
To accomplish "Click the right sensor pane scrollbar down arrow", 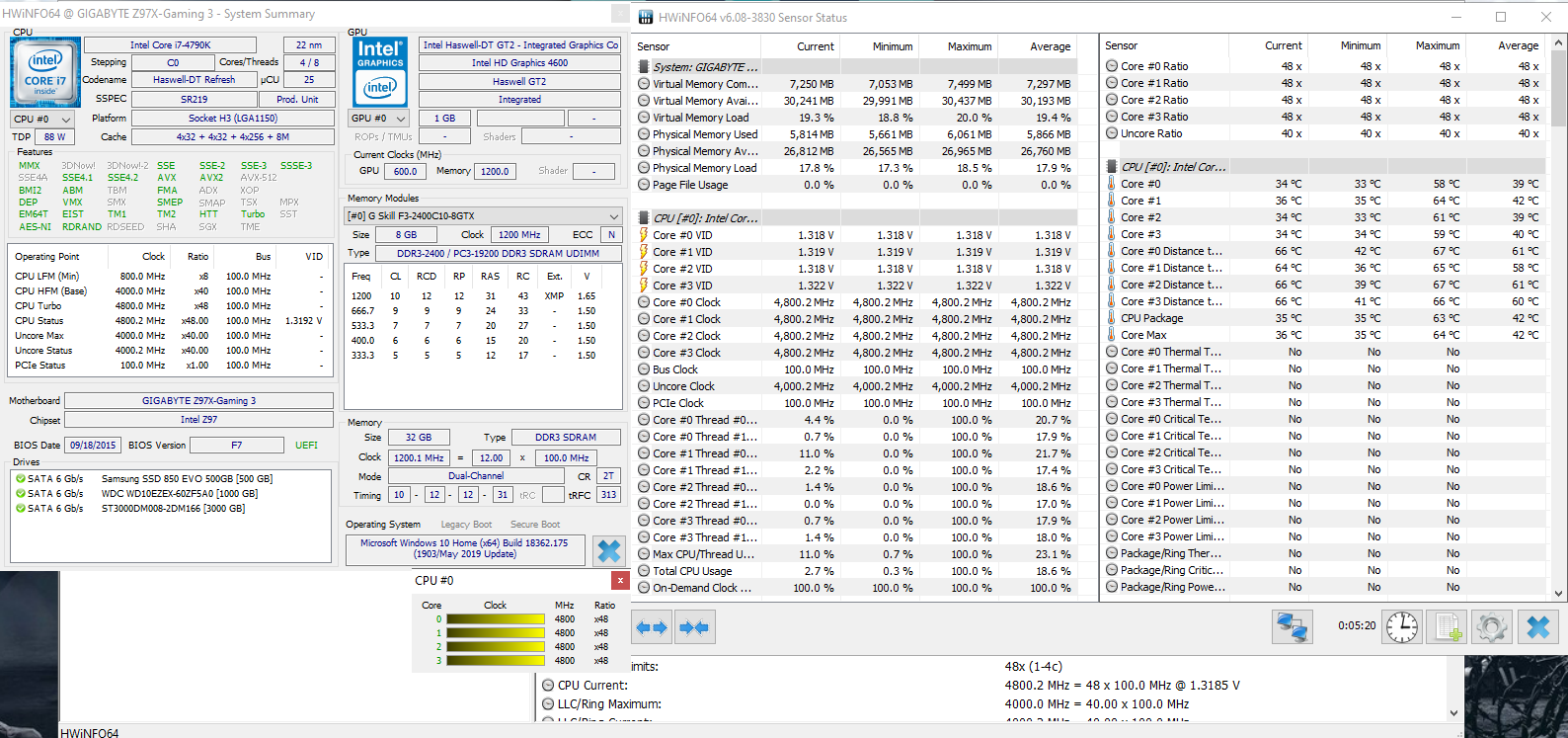I will coord(1559,593).
